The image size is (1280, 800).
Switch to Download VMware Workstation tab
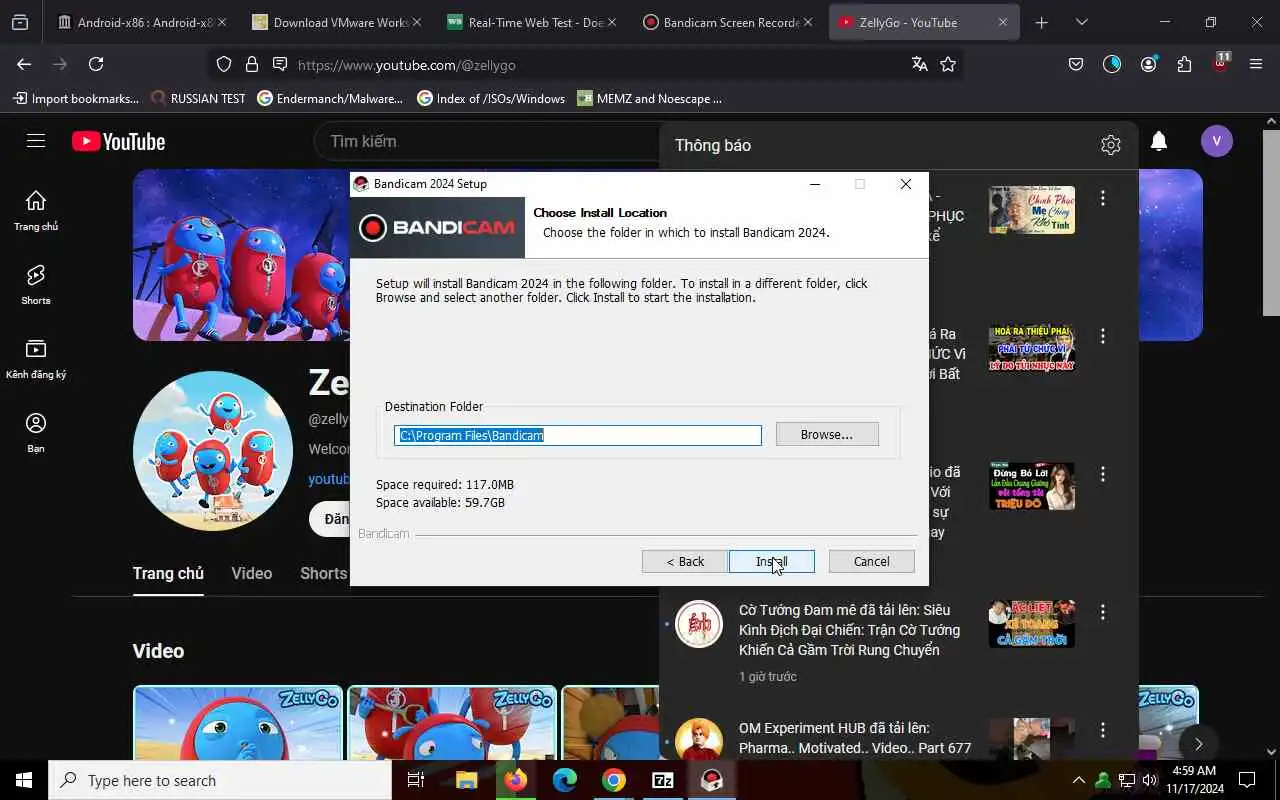[x=335, y=22]
